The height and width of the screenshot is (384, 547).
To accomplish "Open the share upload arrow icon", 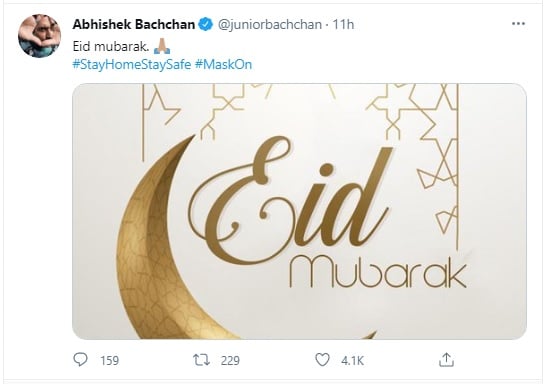I will (446, 360).
